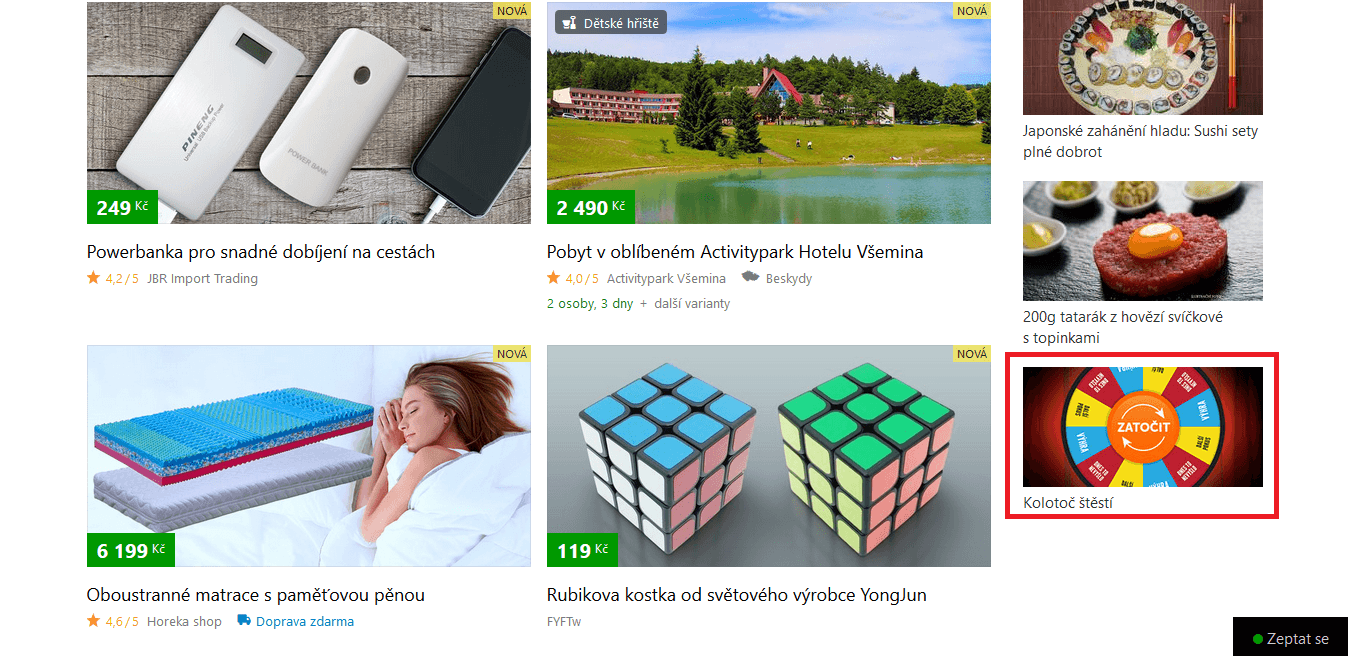Open the sushi sets sidebar article
The image size is (1348, 656).
pos(1141,142)
